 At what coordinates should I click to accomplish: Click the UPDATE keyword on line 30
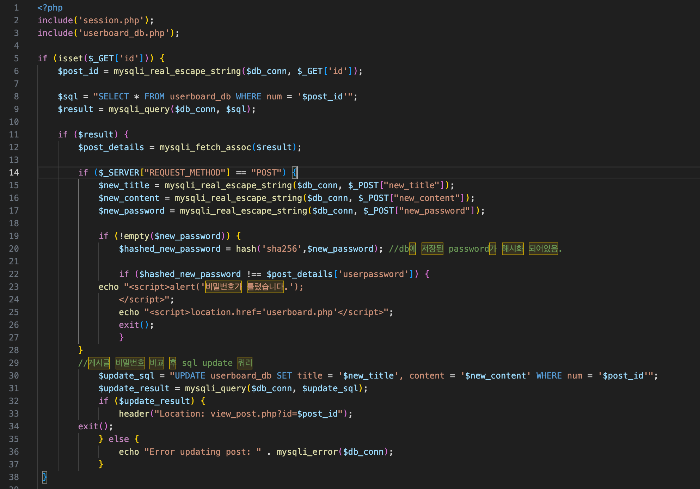tap(190, 376)
